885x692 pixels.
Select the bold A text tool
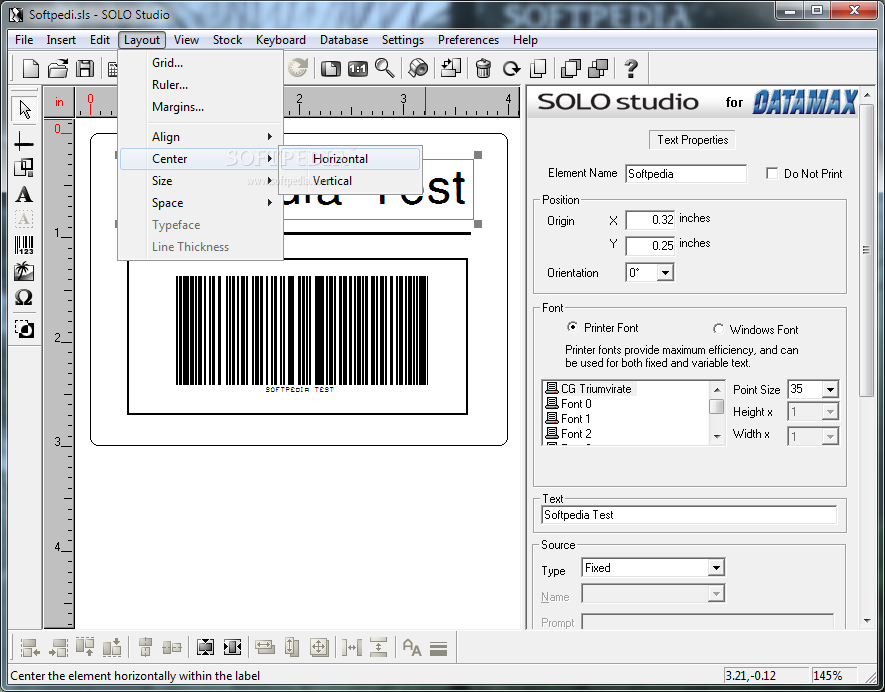[x=24, y=195]
